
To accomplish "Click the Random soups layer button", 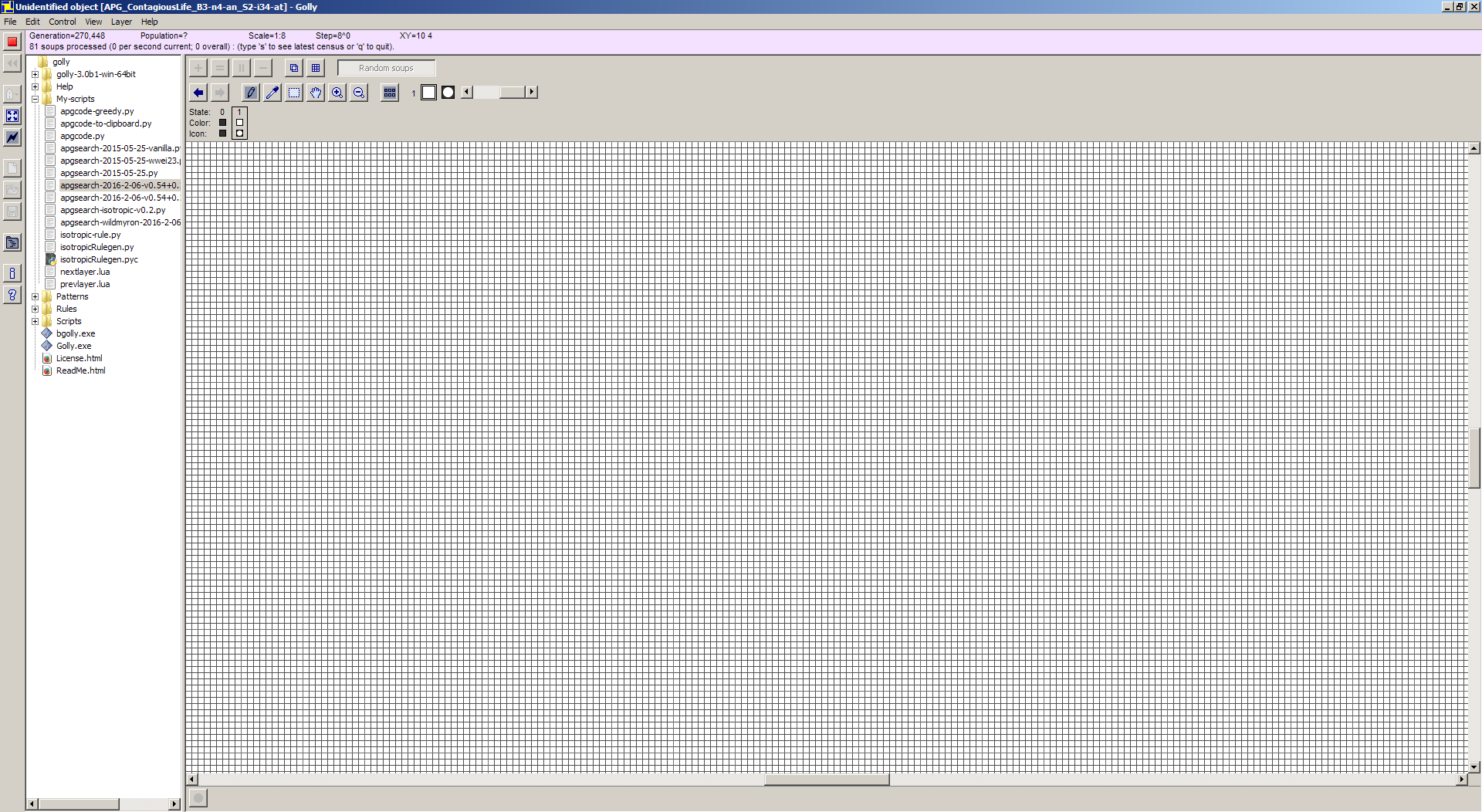I will [x=386, y=68].
